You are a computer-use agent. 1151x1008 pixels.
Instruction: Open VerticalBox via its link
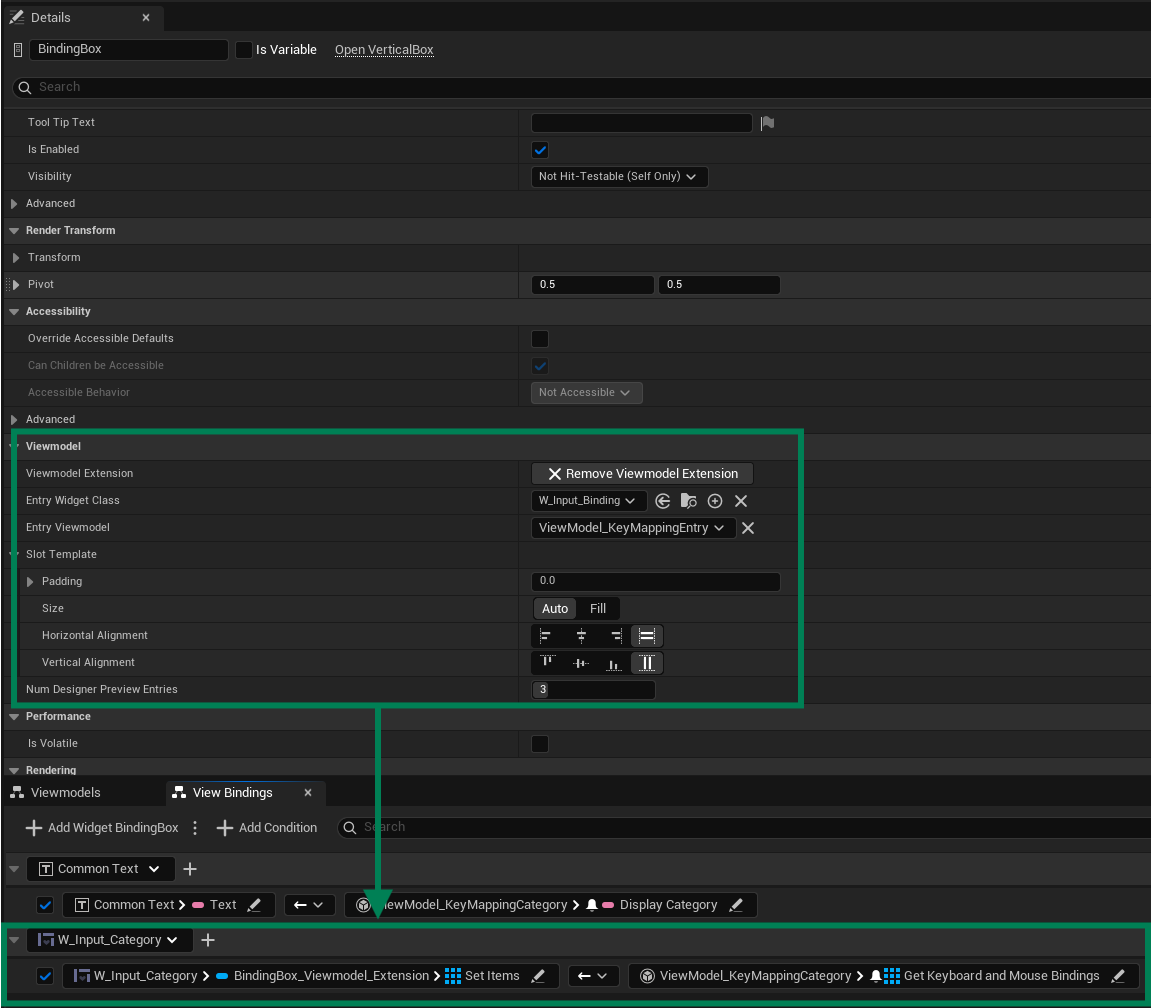click(384, 49)
